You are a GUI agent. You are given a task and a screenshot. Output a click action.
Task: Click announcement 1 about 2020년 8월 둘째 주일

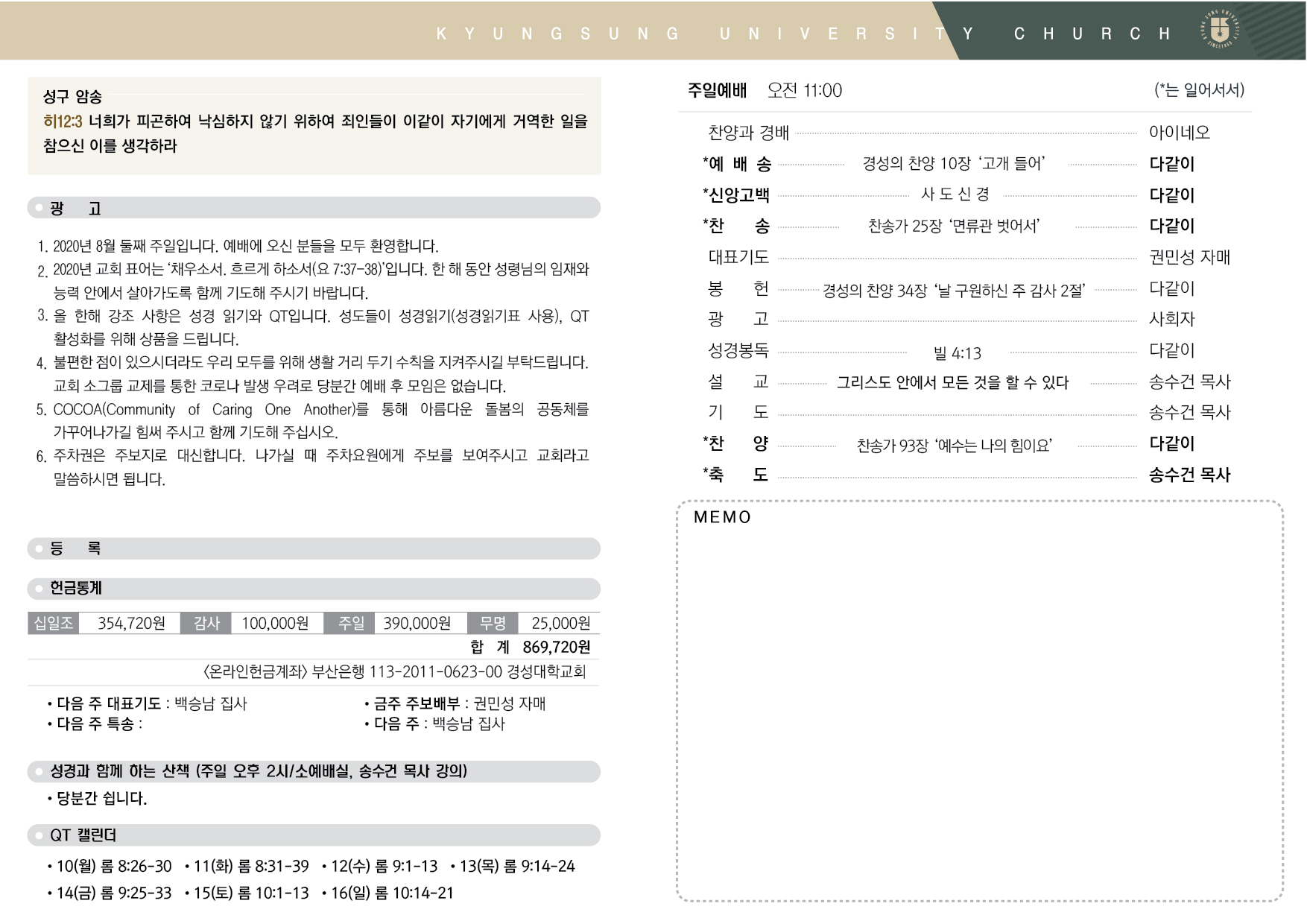point(238,246)
